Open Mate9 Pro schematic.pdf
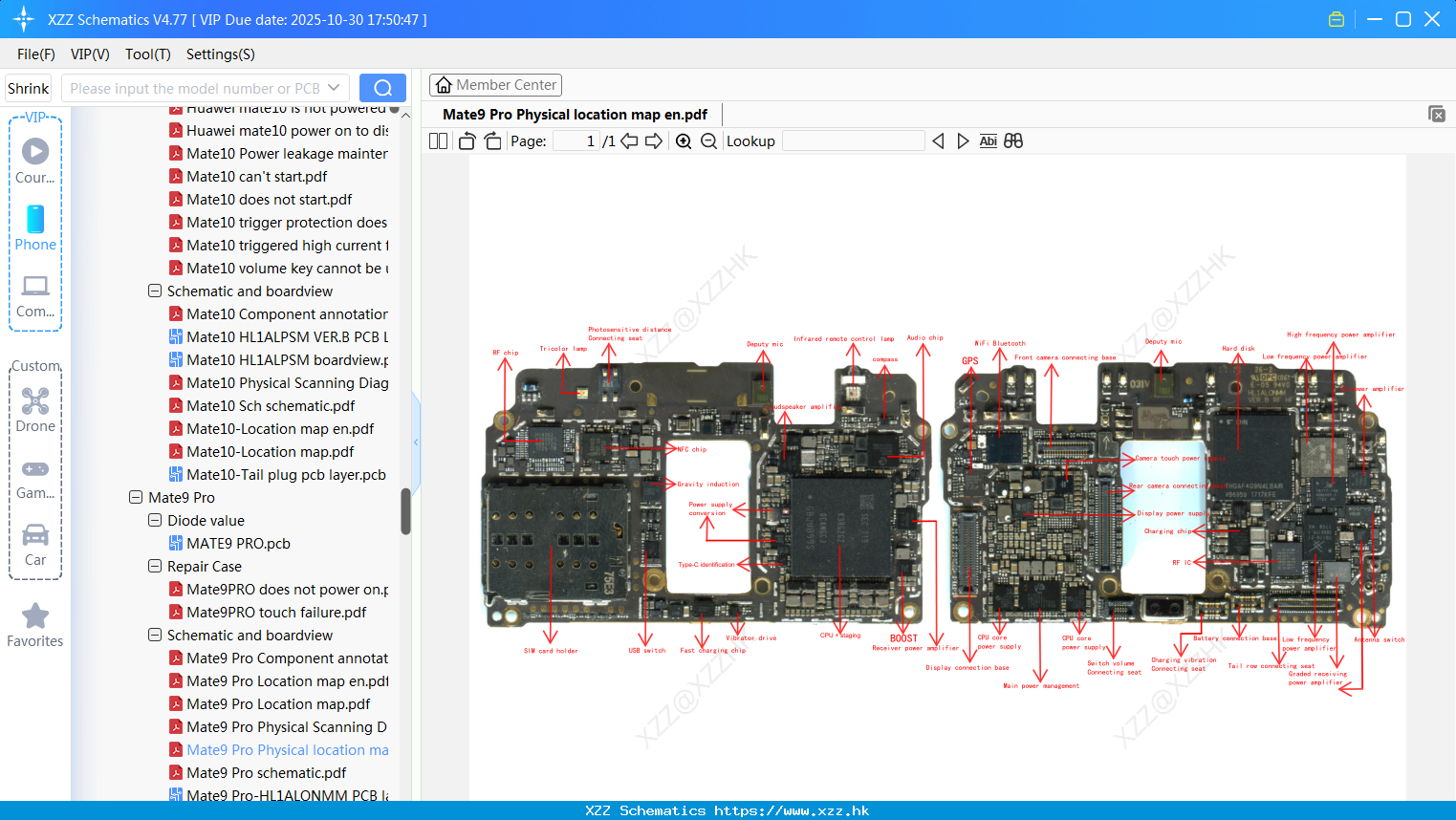Image resolution: width=1456 pixels, height=820 pixels. click(257, 772)
